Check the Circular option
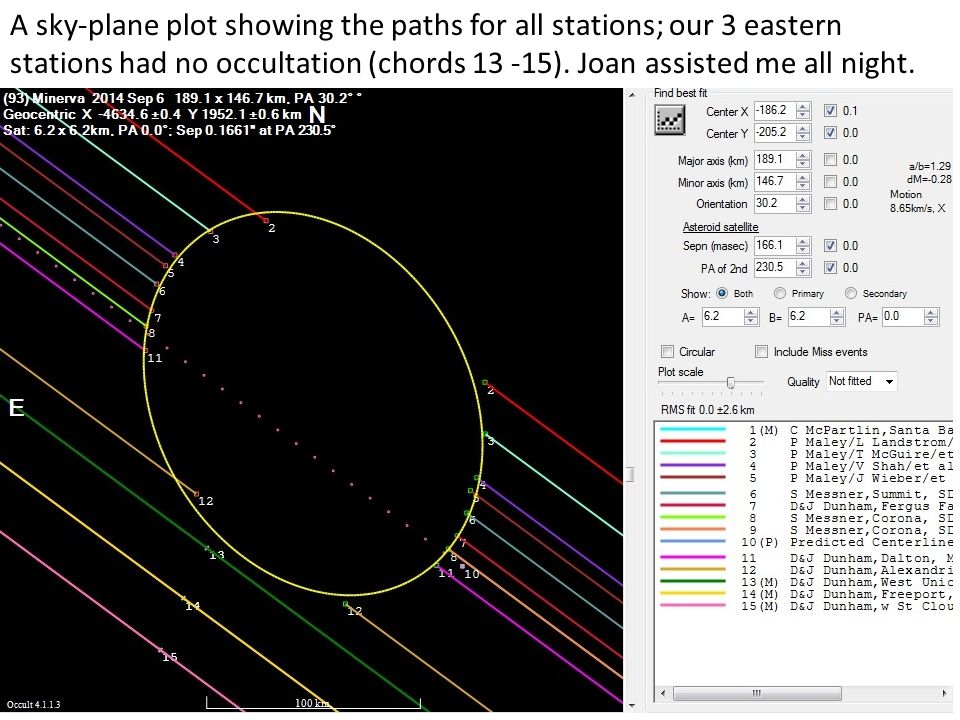Screen dimensions: 960x720 click(667, 351)
